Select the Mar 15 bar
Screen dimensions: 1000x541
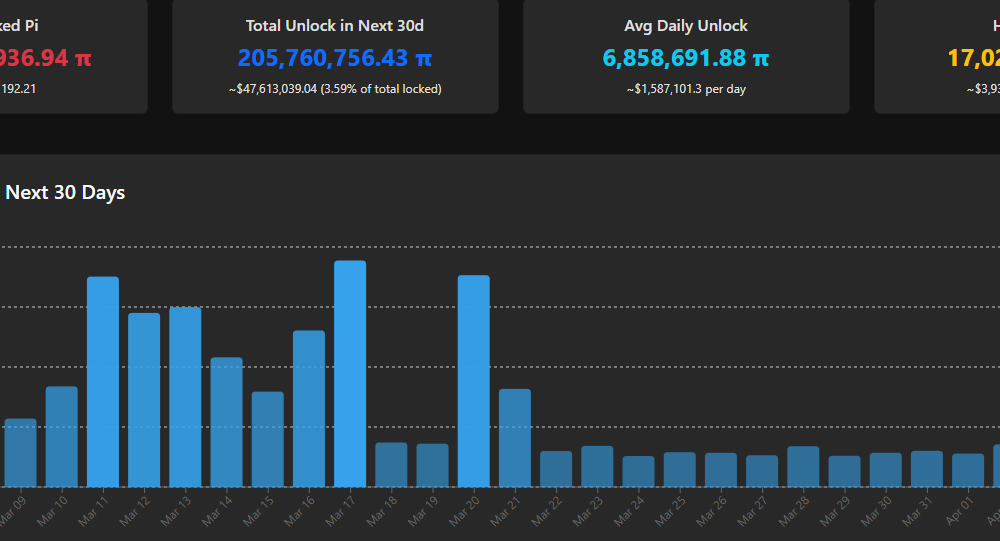coord(268,439)
